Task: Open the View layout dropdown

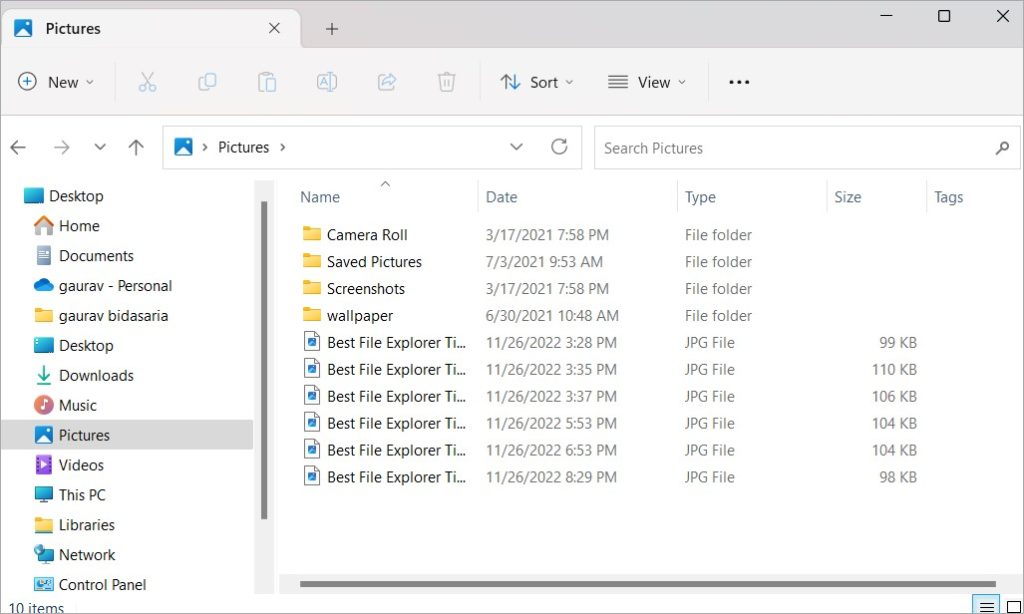Action: [x=647, y=82]
